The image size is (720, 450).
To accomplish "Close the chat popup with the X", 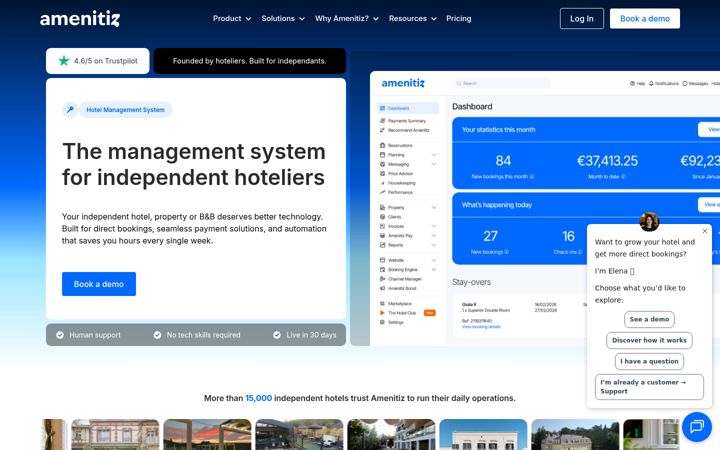I will pos(705,231).
